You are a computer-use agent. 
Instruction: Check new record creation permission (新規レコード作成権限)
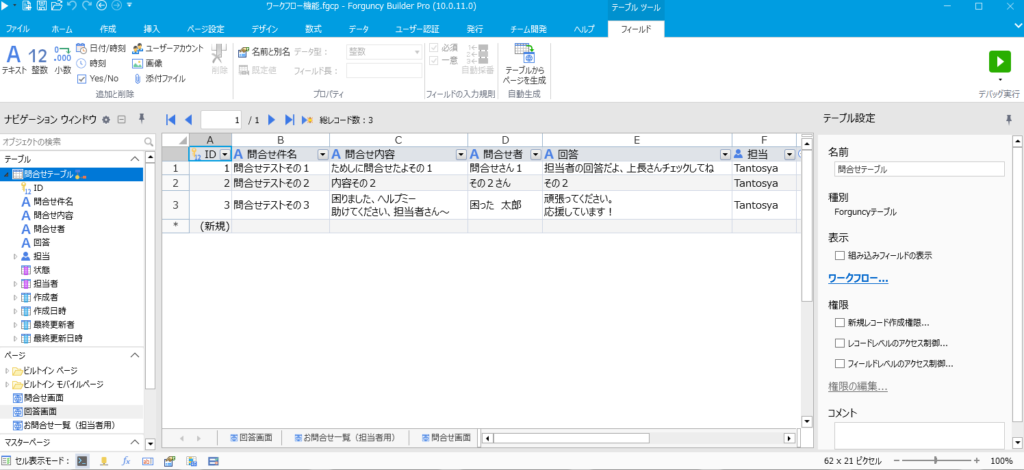point(840,322)
